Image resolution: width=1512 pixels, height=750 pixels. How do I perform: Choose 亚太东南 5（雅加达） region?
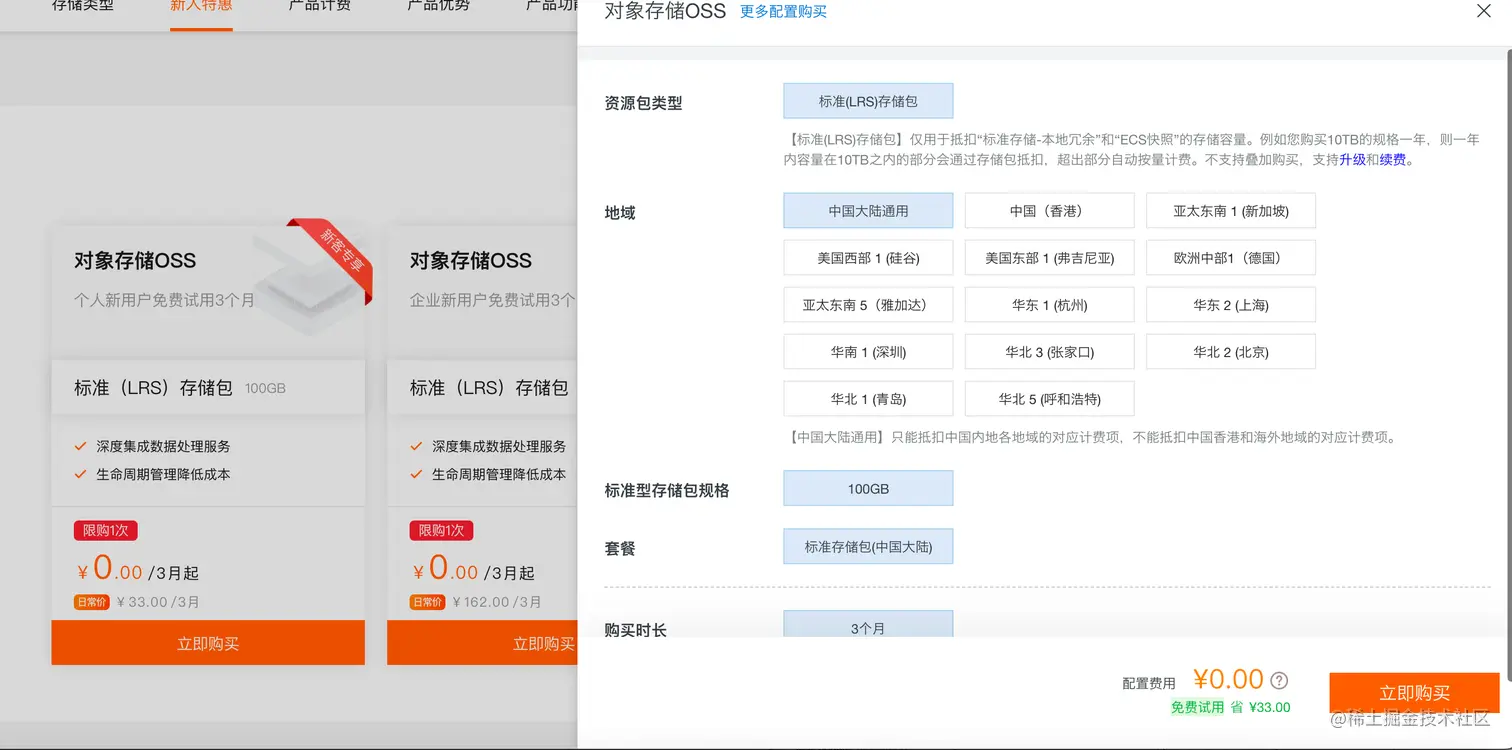pos(868,305)
